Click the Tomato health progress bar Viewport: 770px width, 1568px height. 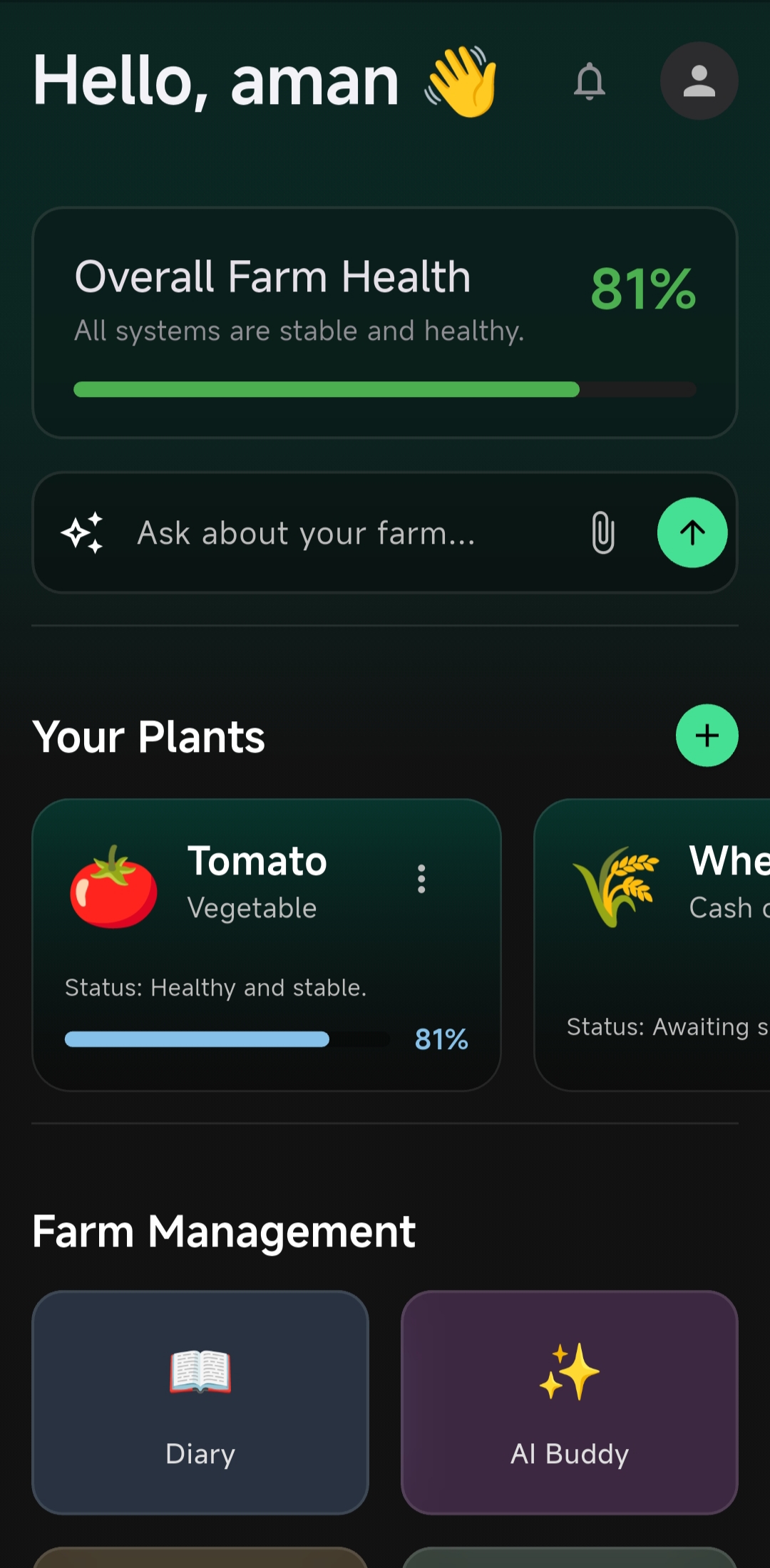click(x=227, y=1039)
